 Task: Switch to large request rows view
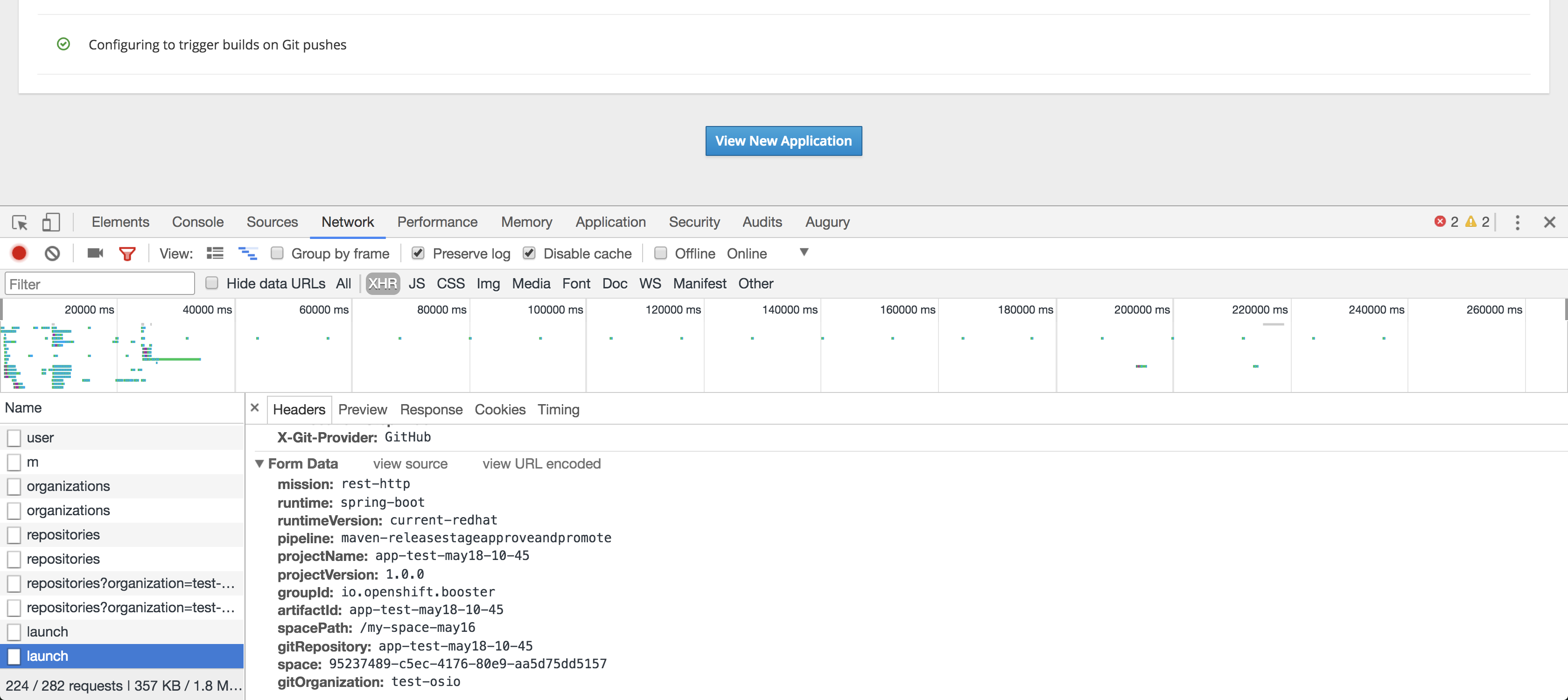(215, 253)
